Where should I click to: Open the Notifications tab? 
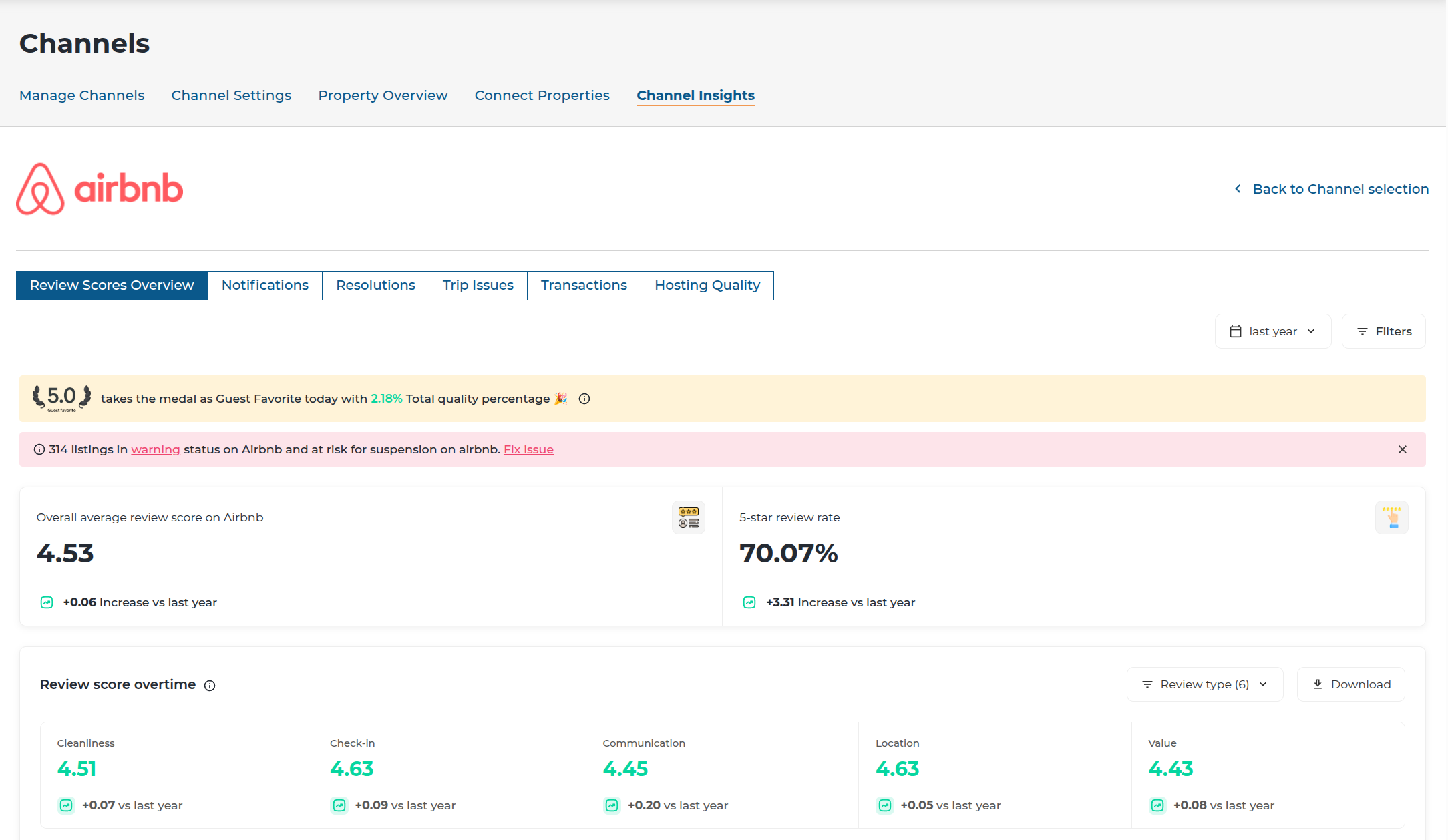tap(264, 286)
